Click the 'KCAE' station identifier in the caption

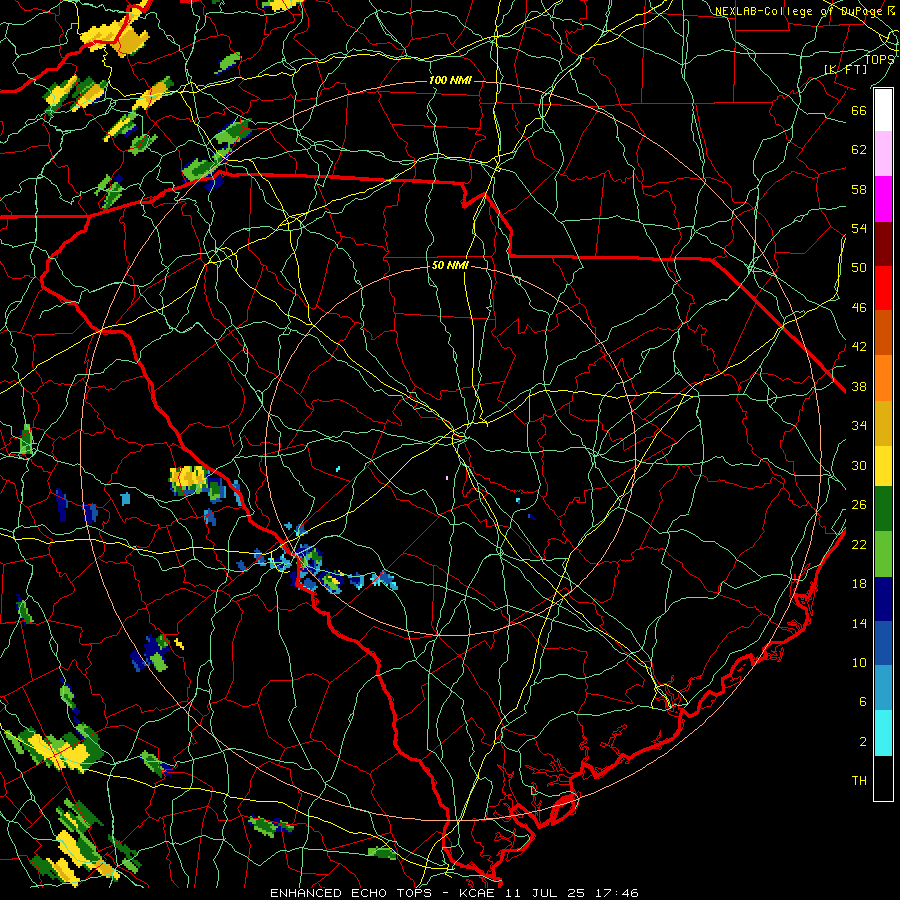coord(479,893)
